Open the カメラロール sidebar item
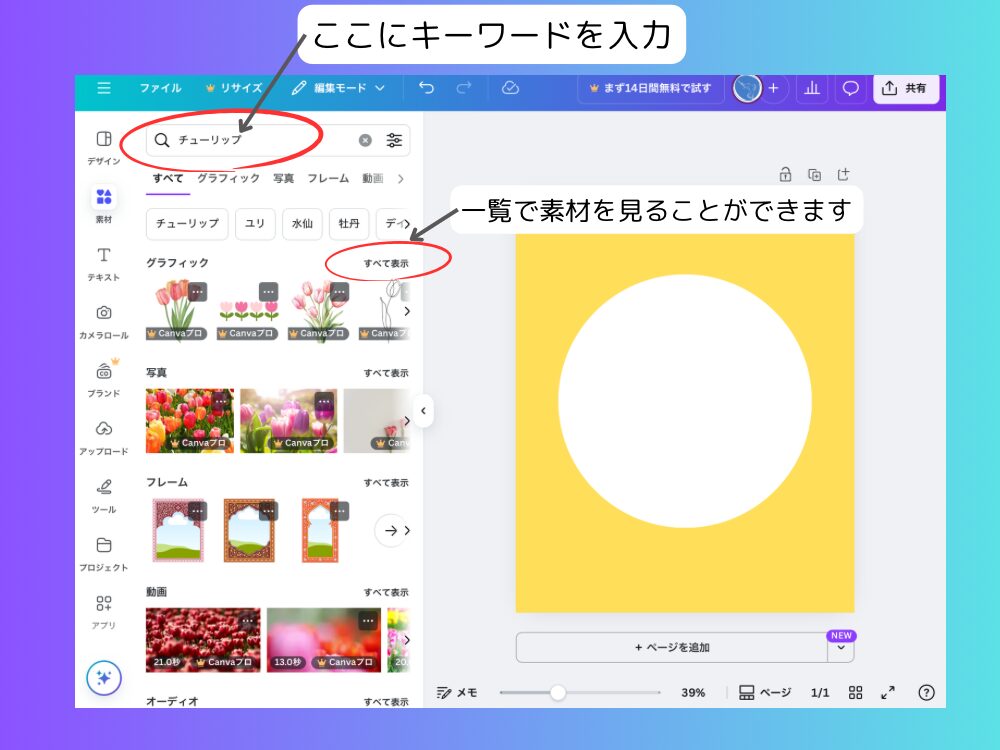The height and width of the screenshot is (750, 1000). (x=104, y=321)
